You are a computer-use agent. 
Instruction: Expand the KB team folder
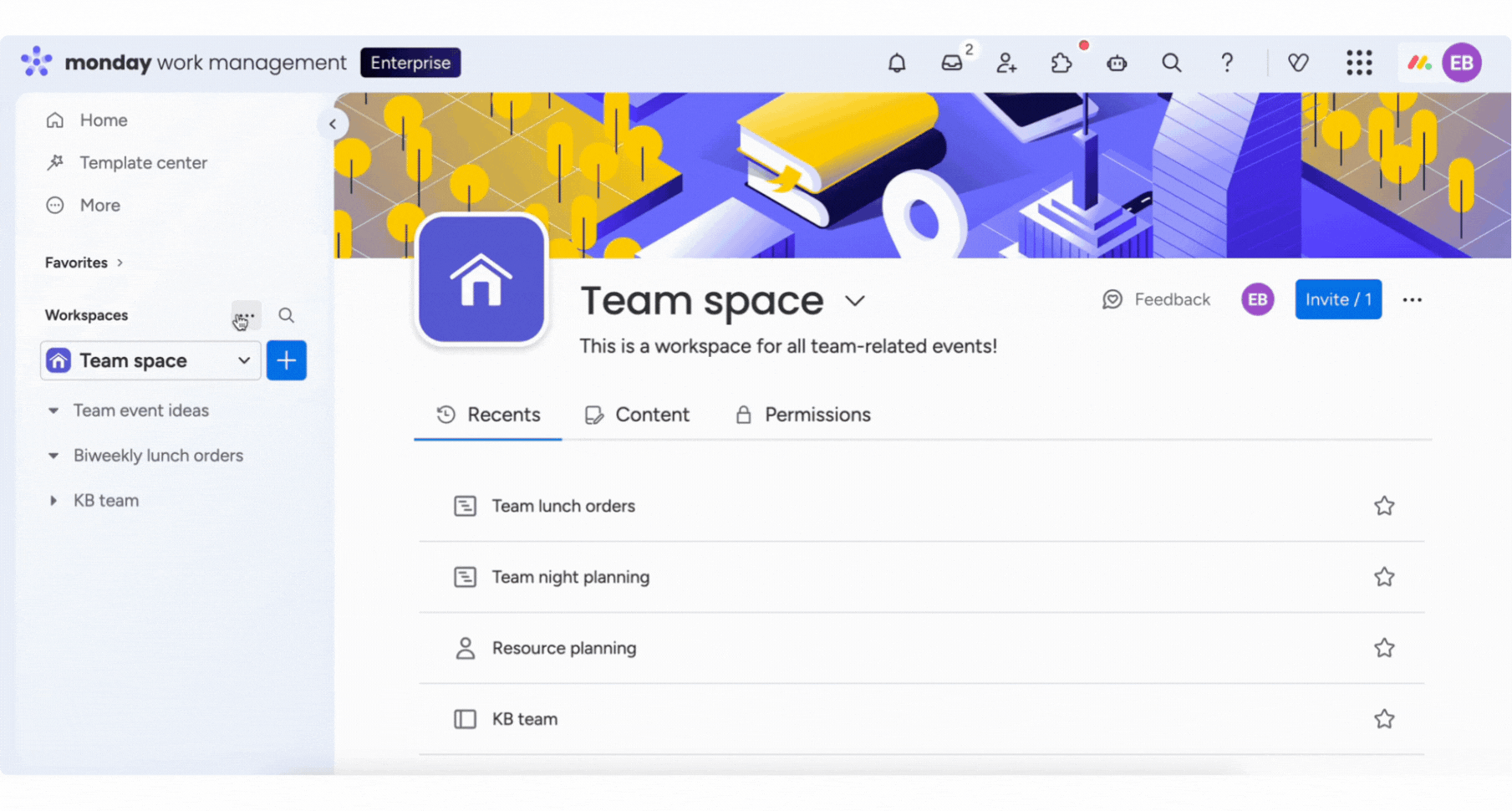coord(53,501)
